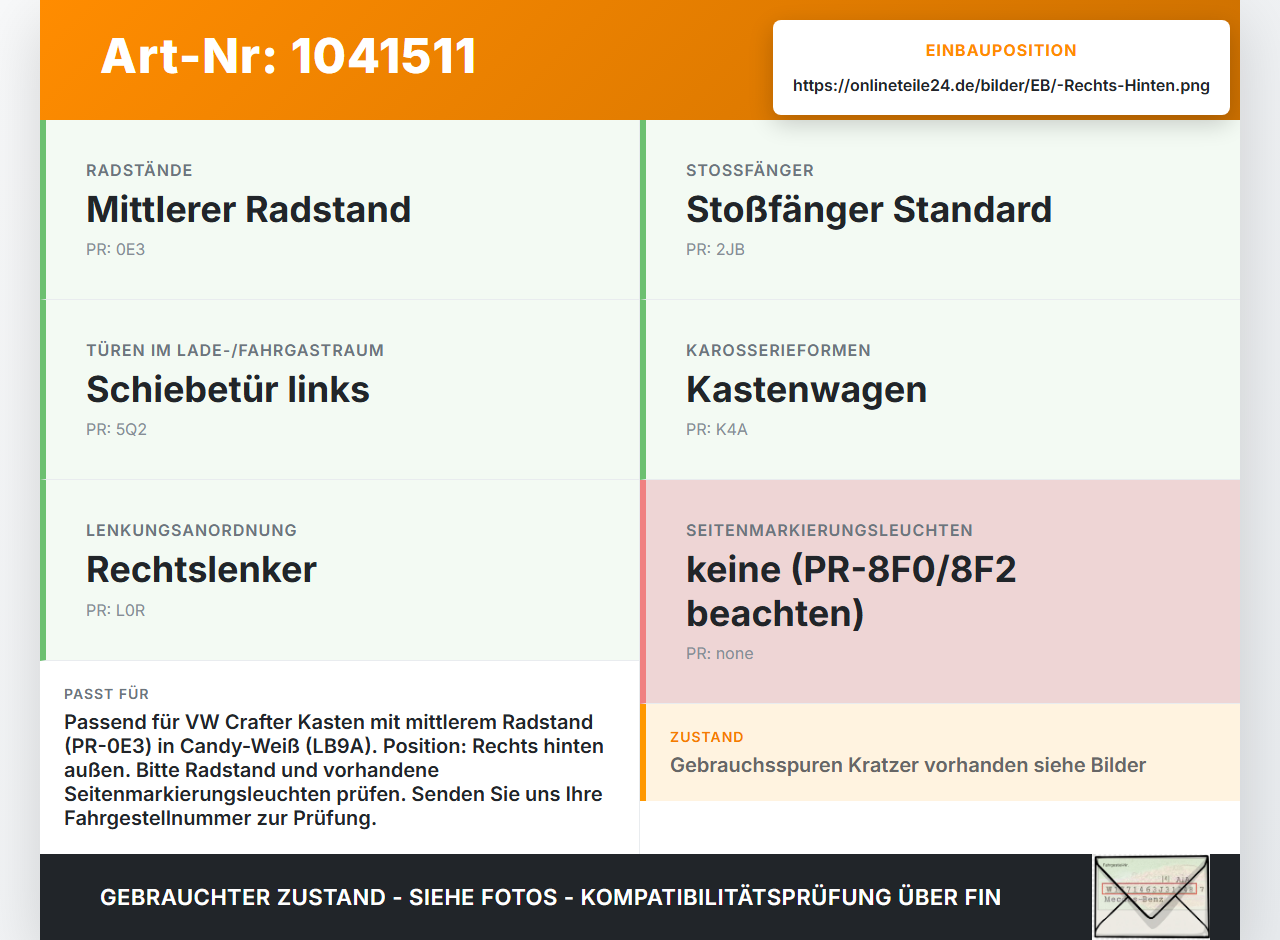Click the PR: 5Q2 code
The image size is (1280, 940).
pyautogui.click(x=116, y=429)
